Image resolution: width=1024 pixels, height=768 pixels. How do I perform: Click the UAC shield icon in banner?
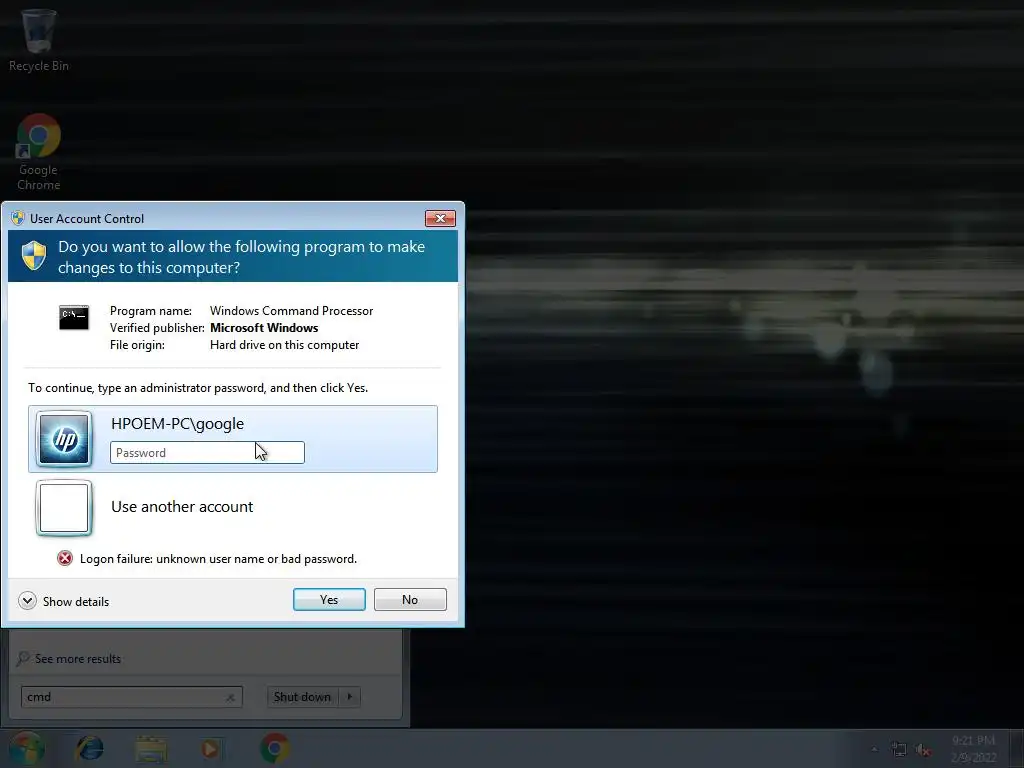click(34, 255)
